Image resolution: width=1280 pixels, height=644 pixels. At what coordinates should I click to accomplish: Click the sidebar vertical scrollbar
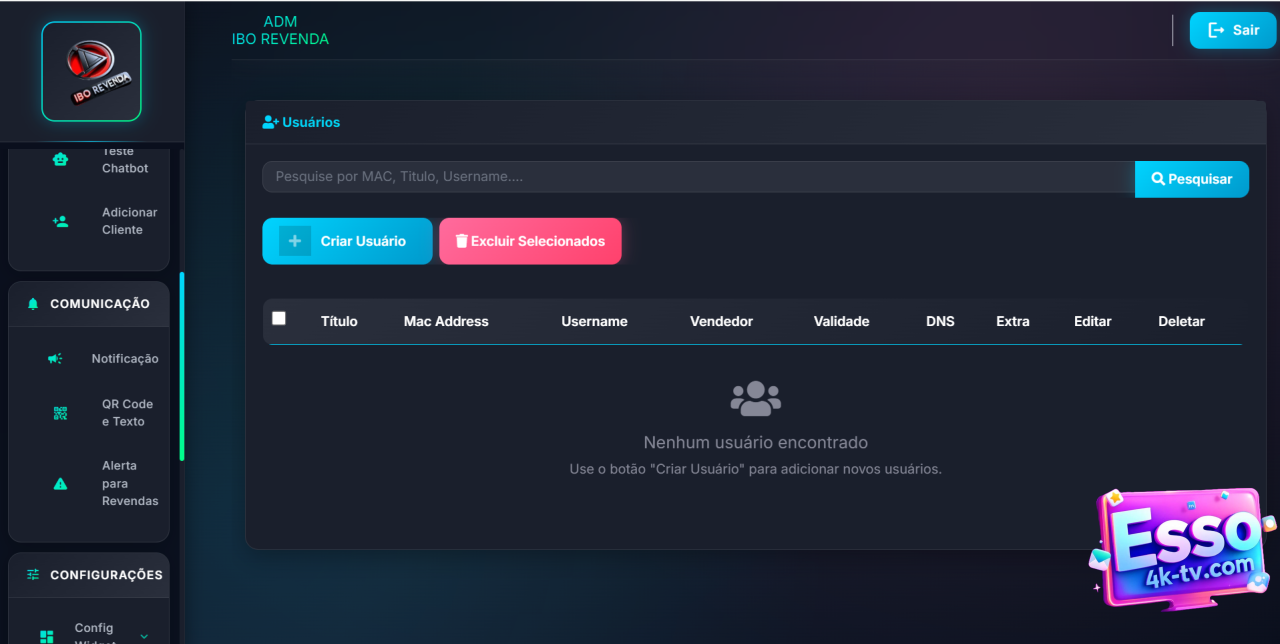(x=182, y=366)
